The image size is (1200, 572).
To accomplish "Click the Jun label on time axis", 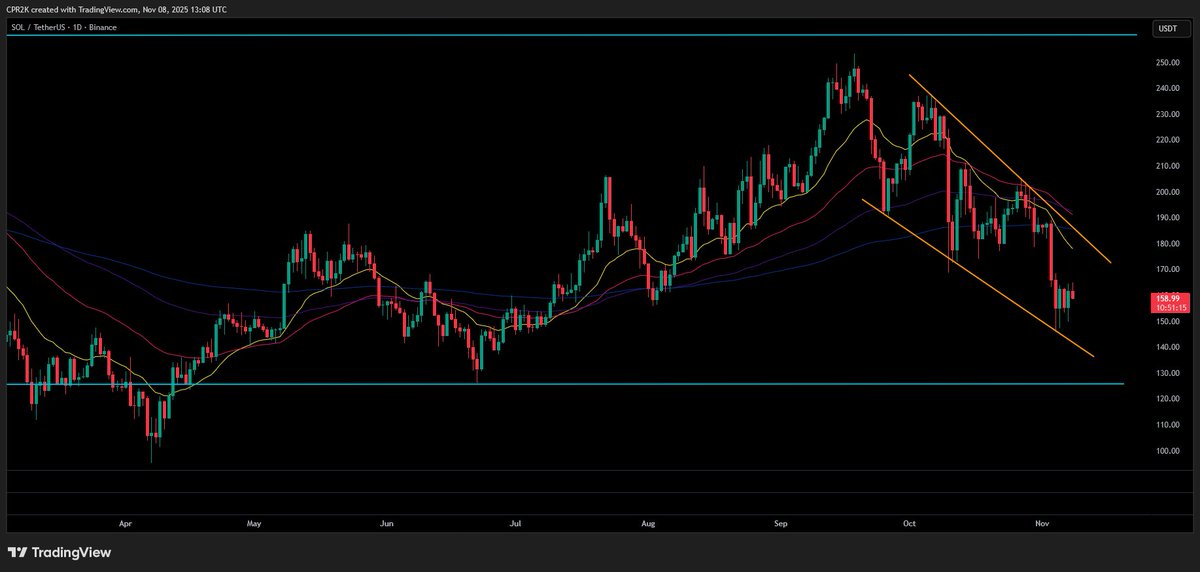I will coord(387,522).
